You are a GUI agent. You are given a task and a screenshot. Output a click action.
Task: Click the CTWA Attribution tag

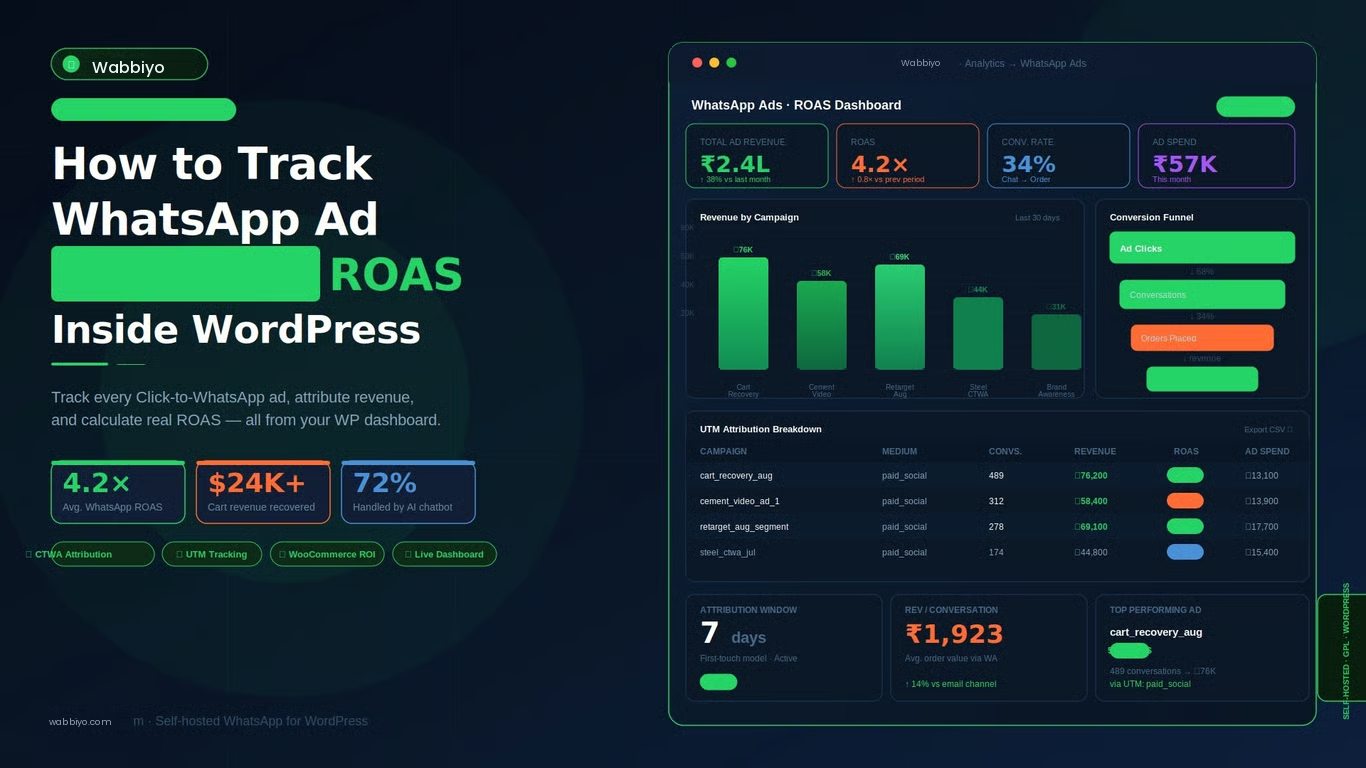click(x=103, y=554)
